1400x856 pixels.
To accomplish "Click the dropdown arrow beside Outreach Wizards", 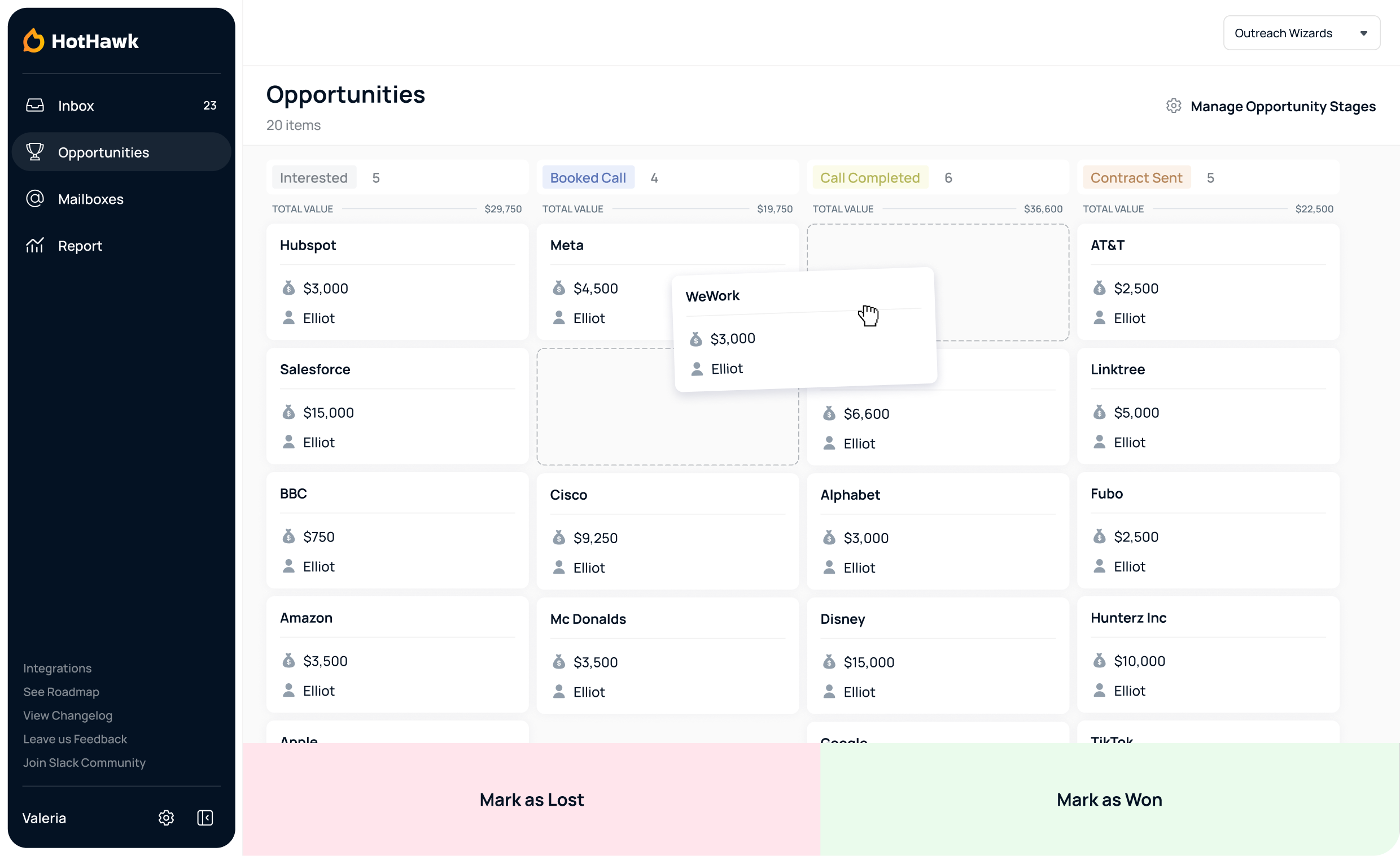I will point(1363,33).
